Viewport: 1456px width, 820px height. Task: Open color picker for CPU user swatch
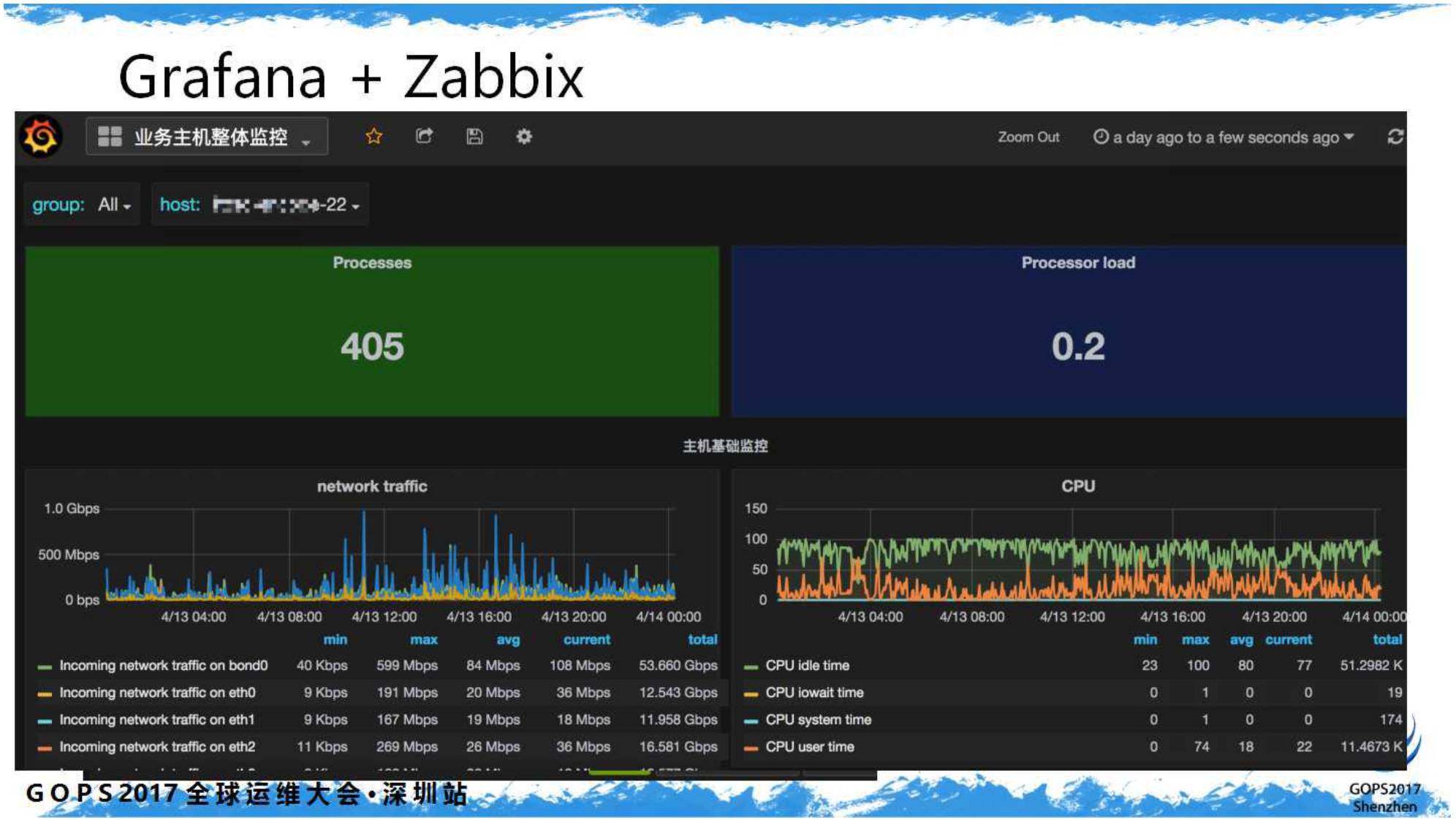pos(751,748)
